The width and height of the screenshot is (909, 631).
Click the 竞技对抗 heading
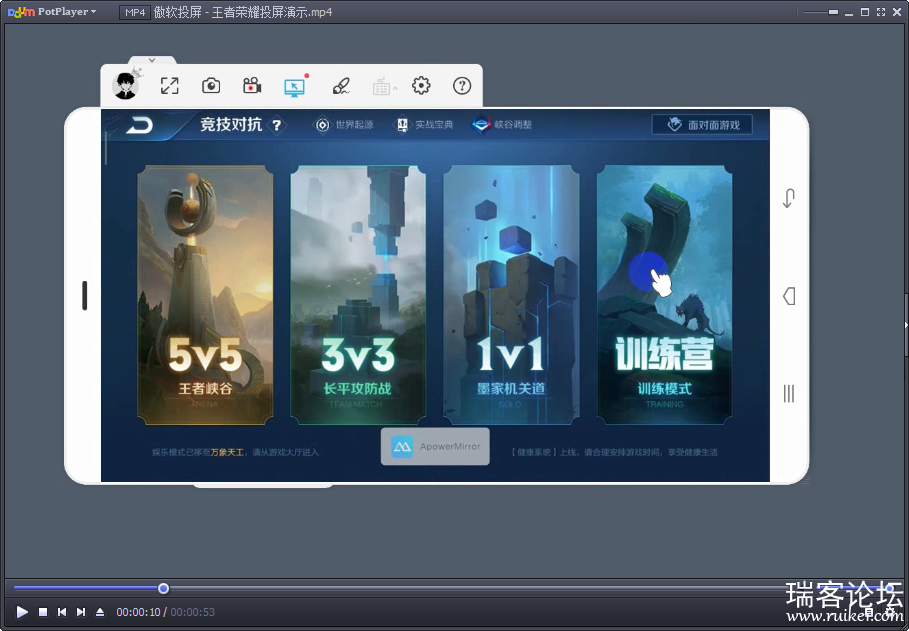tap(231, 125)
